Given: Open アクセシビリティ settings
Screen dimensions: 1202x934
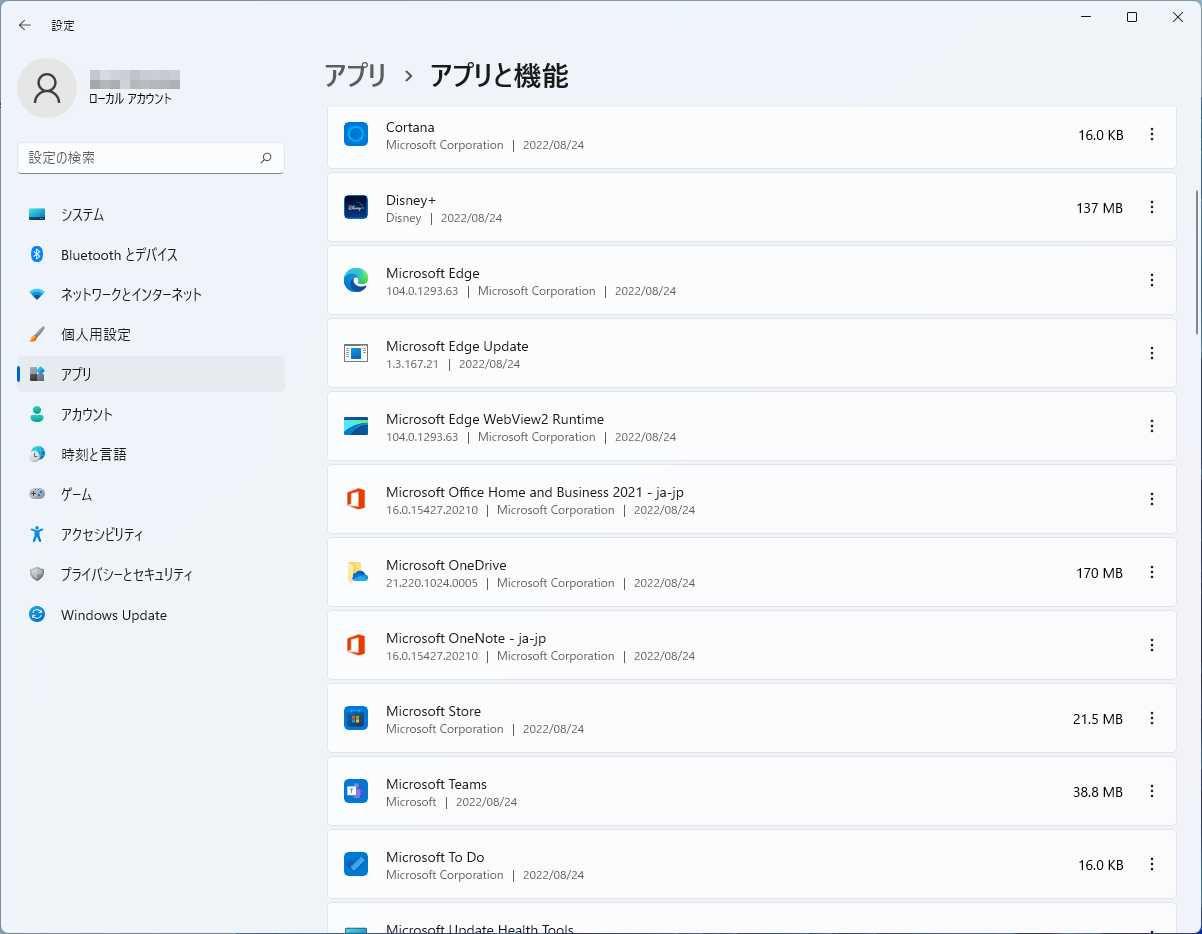Looking at the screenshot, I should coord(151,534).
